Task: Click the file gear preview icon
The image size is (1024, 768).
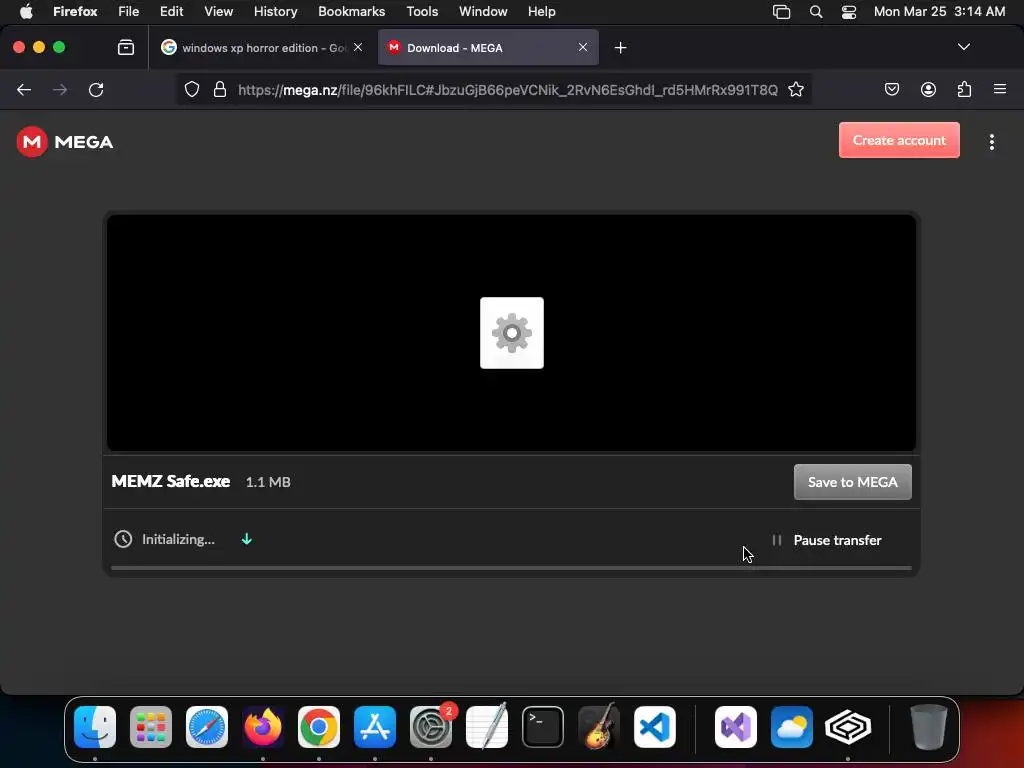Action: coord(512,333)
